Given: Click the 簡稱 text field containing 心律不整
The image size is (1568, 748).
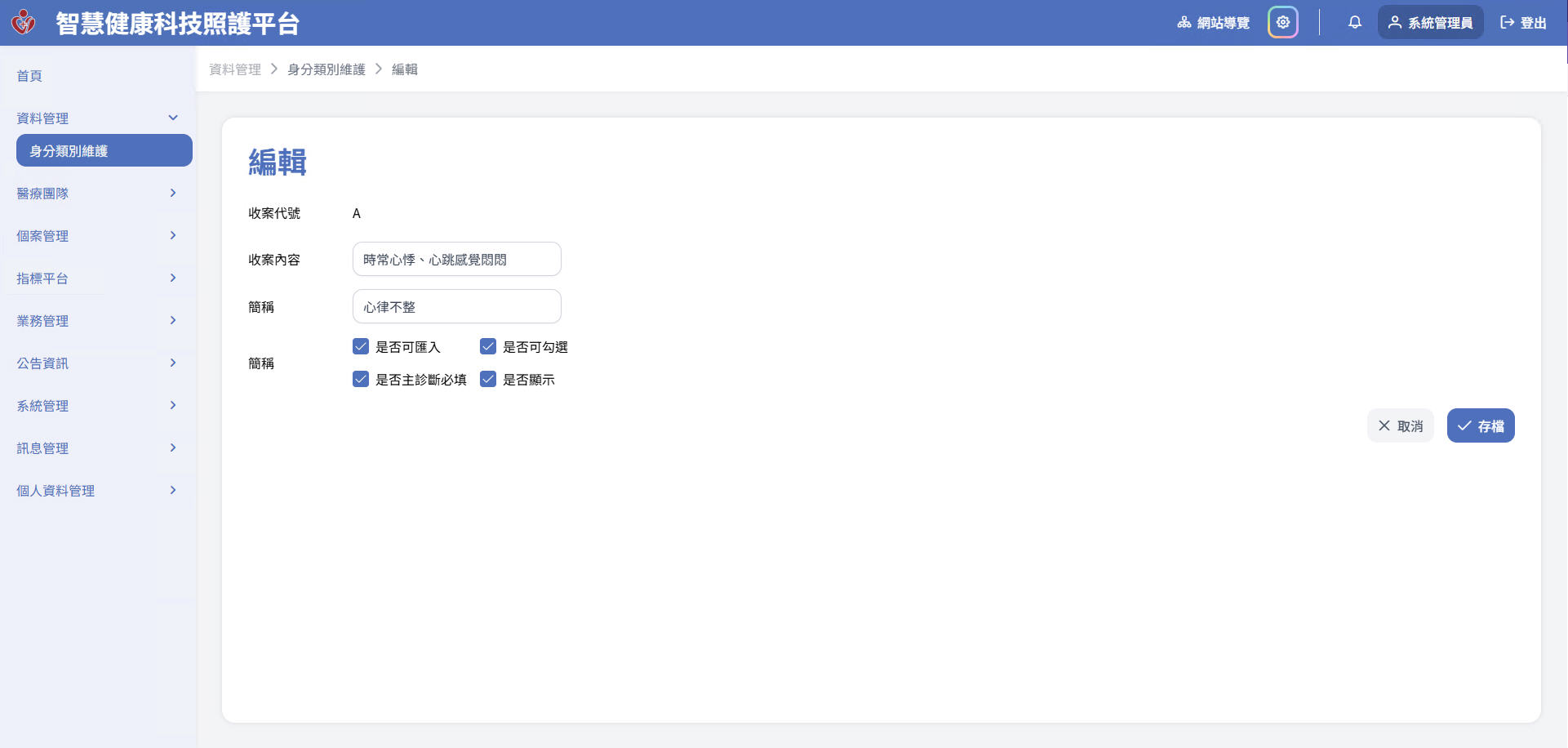Looking at the screenshot, I should (x=456, y=307).
